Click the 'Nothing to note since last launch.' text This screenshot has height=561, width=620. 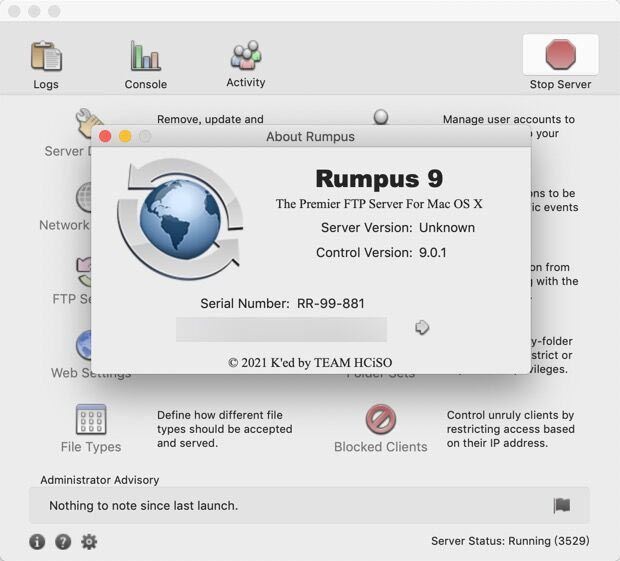pos(144,506)
